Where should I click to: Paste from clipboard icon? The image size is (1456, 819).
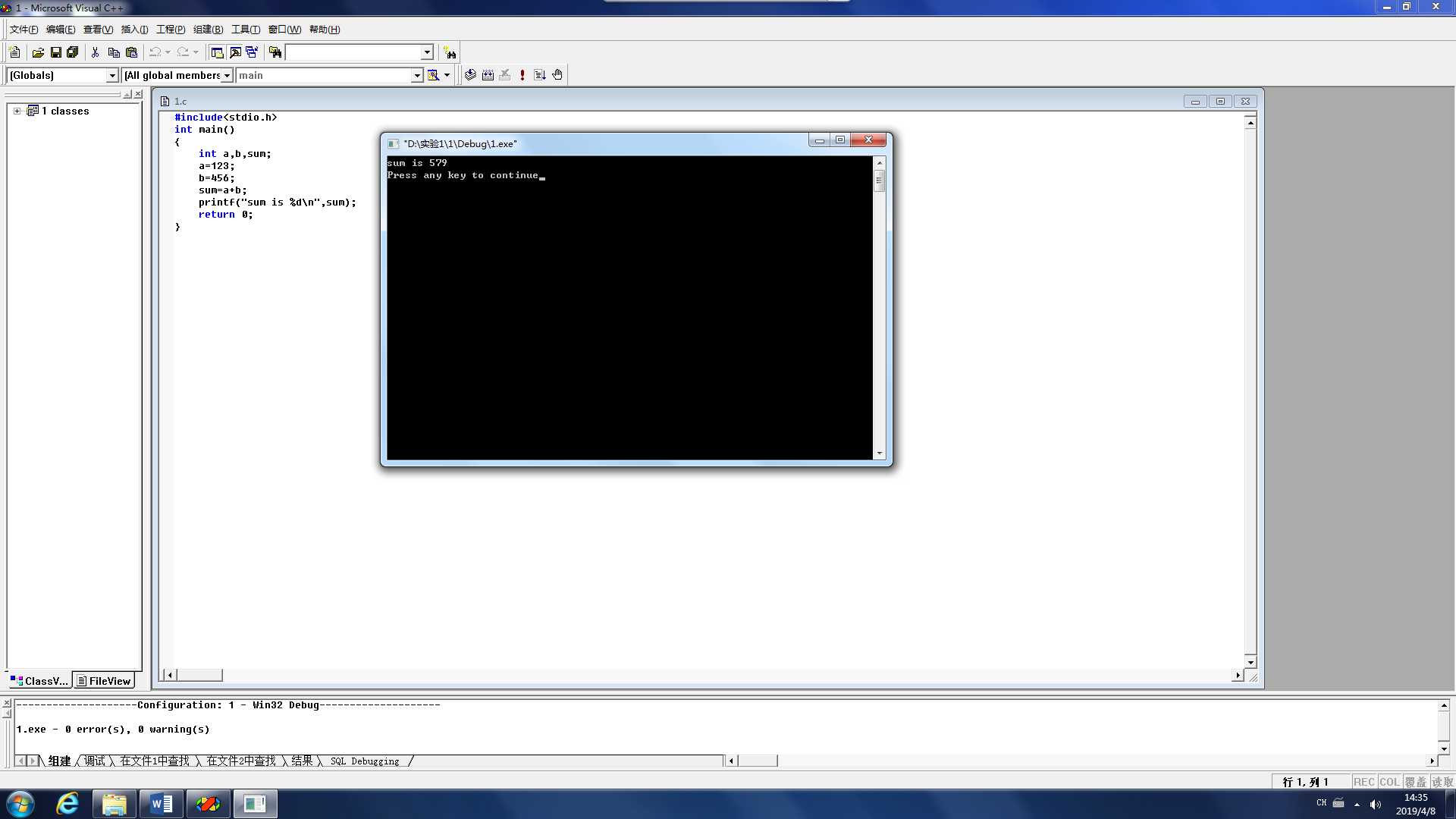132,52
